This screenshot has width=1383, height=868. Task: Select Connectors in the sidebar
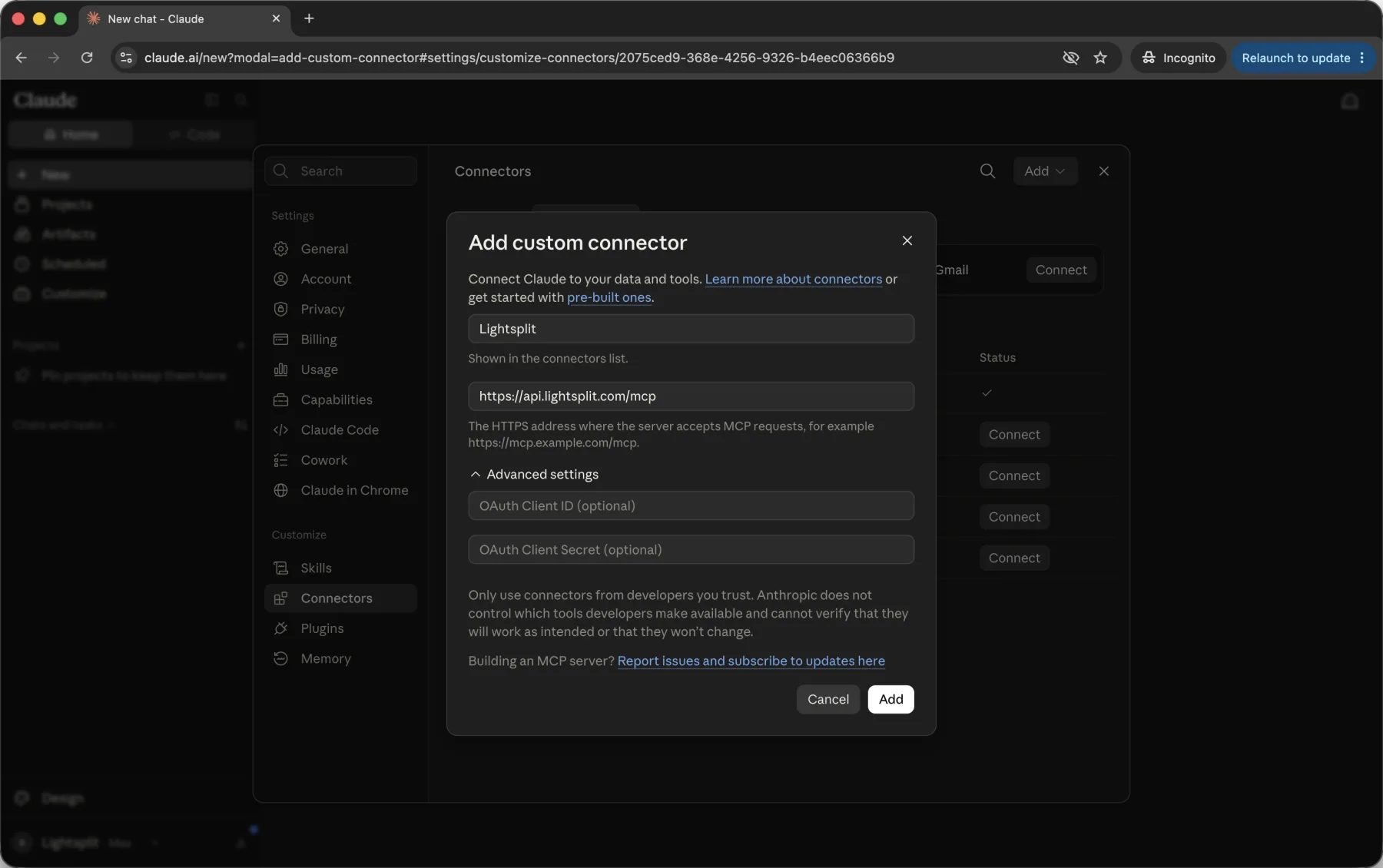(340, 598)
